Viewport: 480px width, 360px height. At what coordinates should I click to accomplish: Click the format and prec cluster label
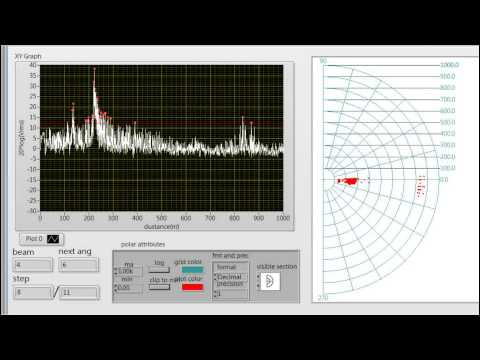[x=230, y=256]
